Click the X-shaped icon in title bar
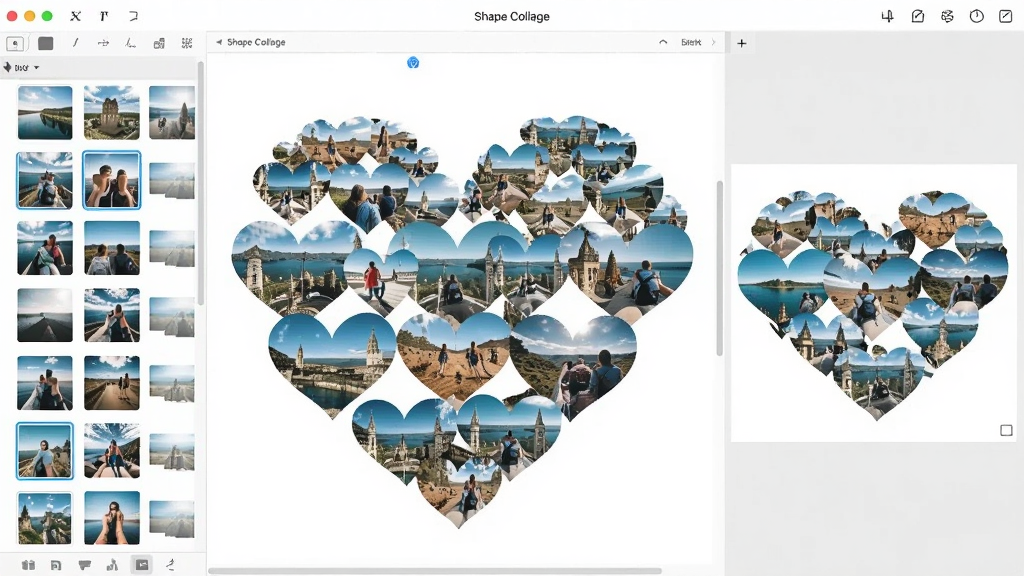 point(76,16)
